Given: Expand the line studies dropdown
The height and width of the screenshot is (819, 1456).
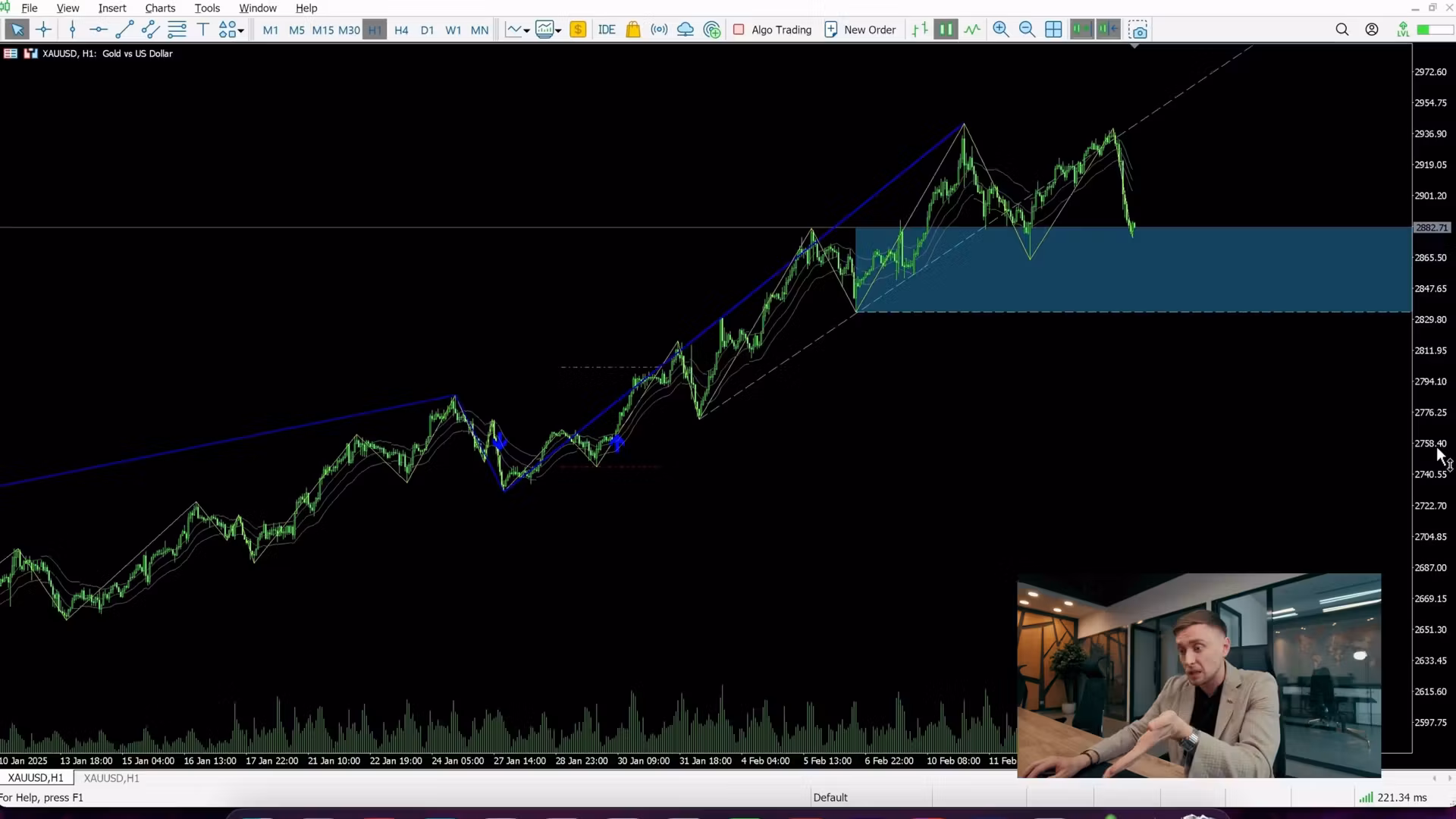Looking at the screenshot, I should click(x=526, y=31).
